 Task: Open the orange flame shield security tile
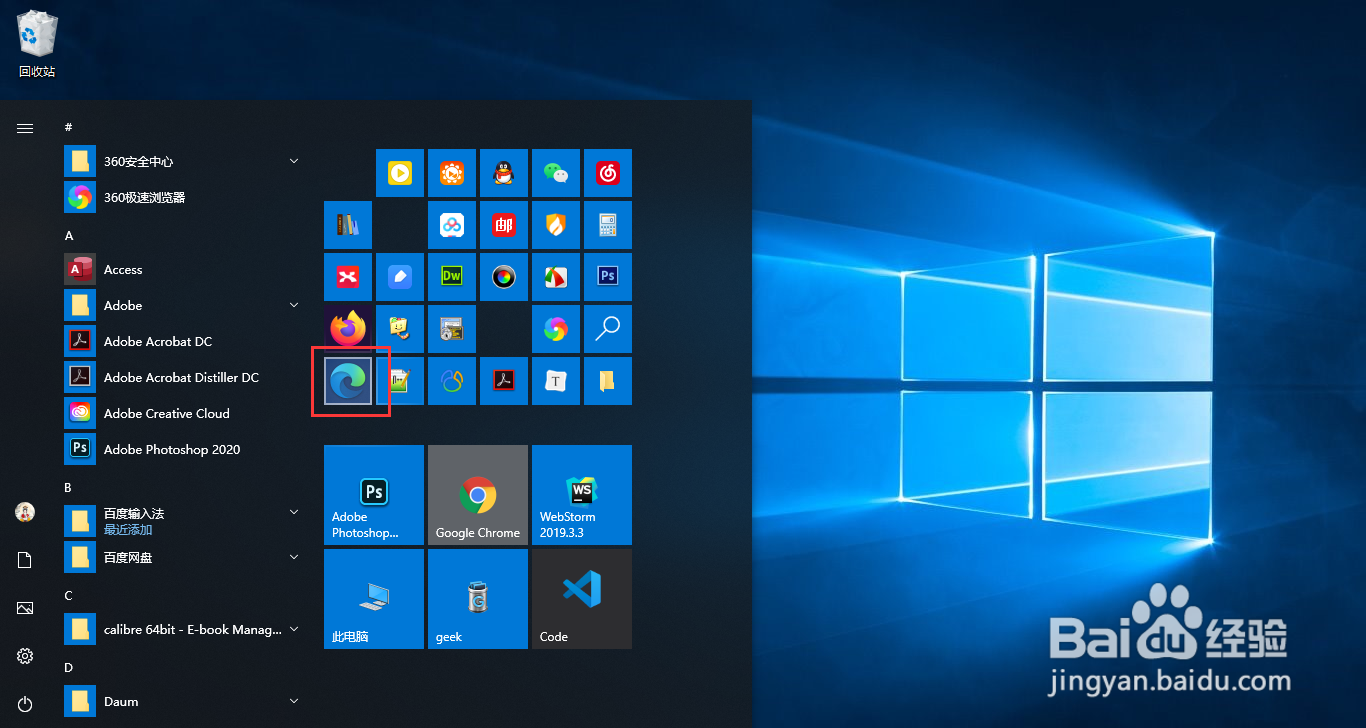click(556, 225)
